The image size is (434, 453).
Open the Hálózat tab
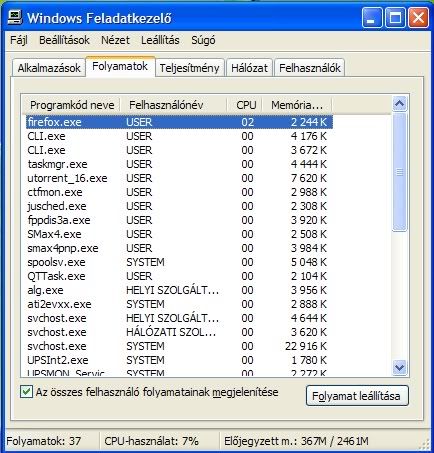click(249, 68)
